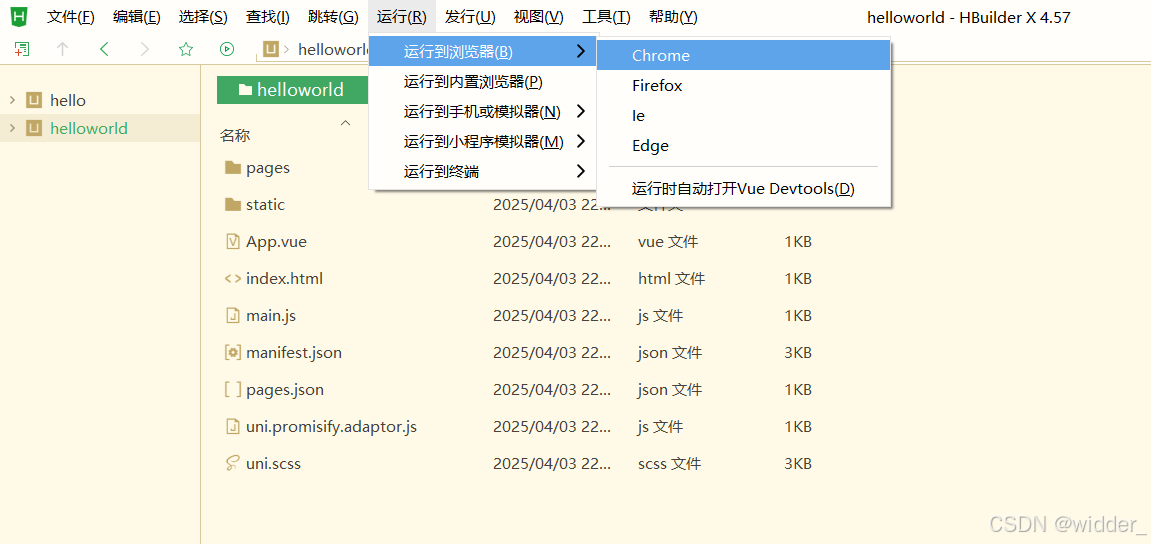Click the green helloworld folder tab
The image size is (1151, 544).
click(292, 90)
